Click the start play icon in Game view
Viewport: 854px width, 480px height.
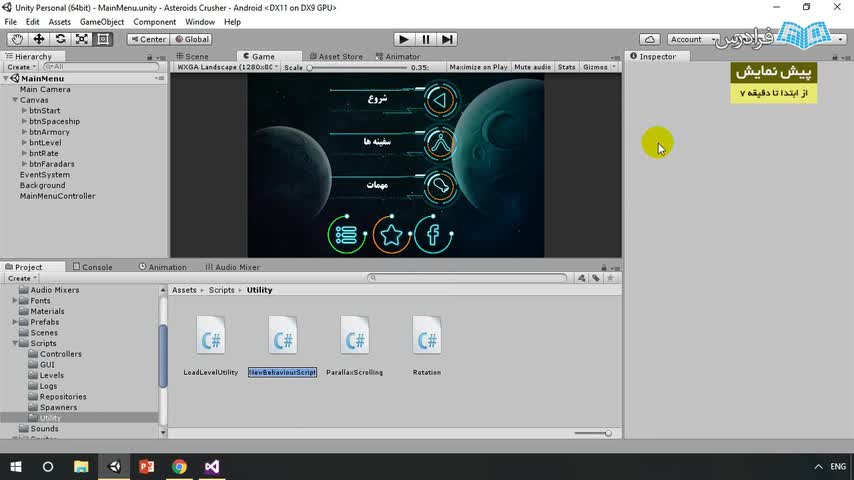[x=440, y=100]
